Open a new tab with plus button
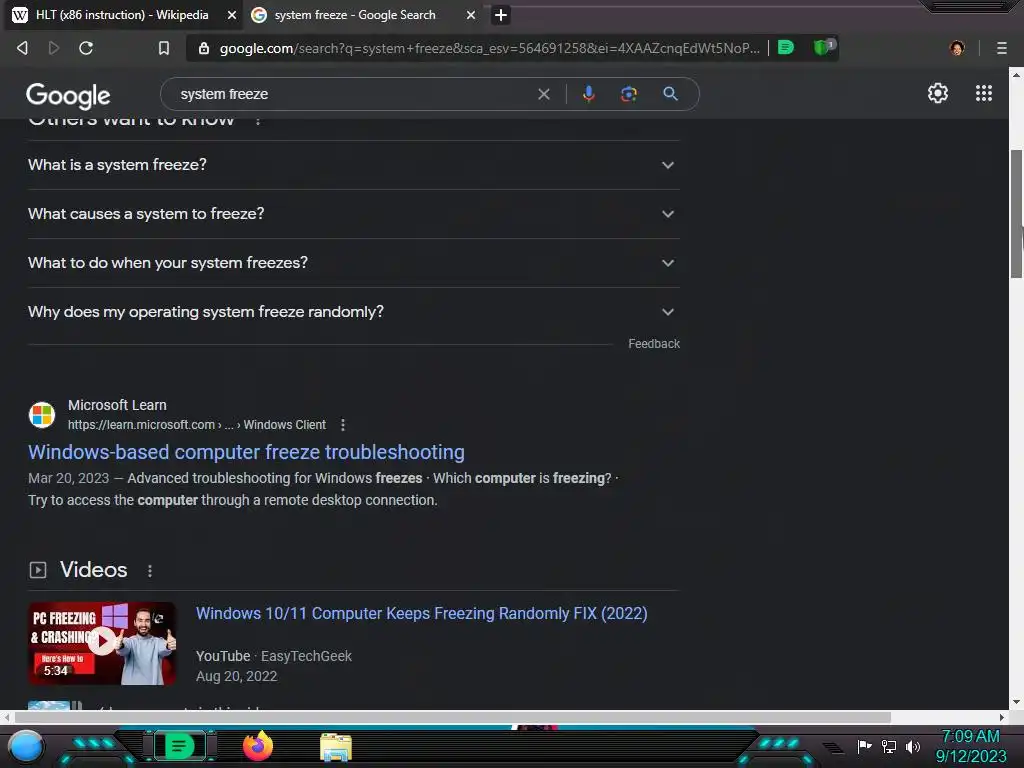Screen dimensions: 1024x768 501,15
